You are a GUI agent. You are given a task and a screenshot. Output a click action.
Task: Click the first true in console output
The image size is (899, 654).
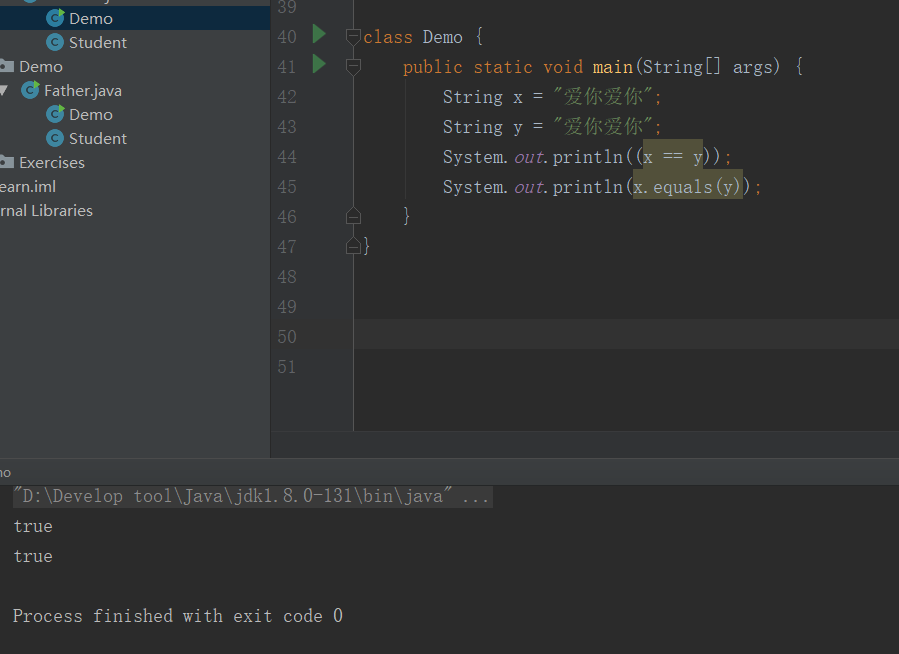[33, 526]
